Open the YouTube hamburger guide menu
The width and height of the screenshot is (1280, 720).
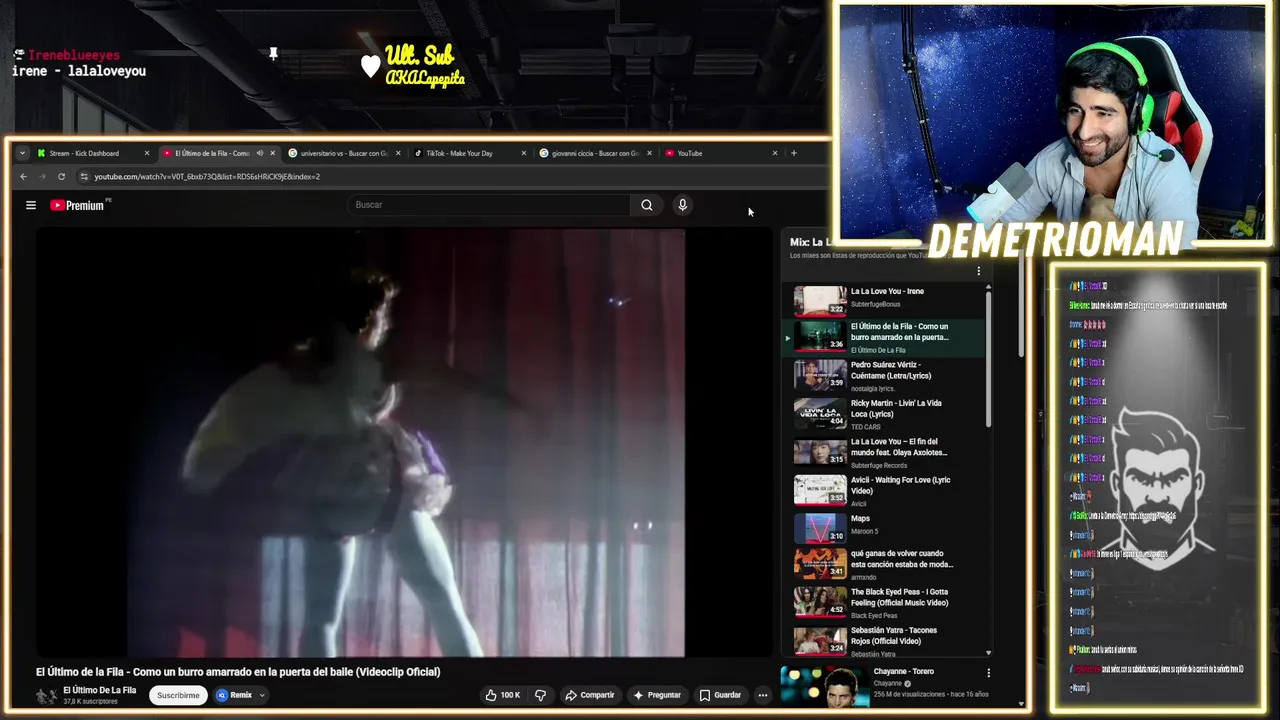(31, 205)
